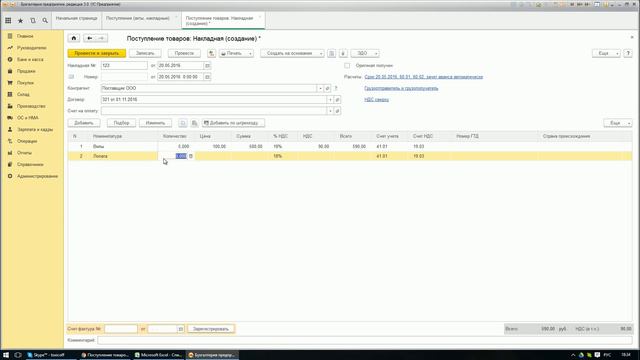This screenshot has height=360, width=640.
Task: Show help question mark next to Контрагент
Action: (x=336, y=89)
